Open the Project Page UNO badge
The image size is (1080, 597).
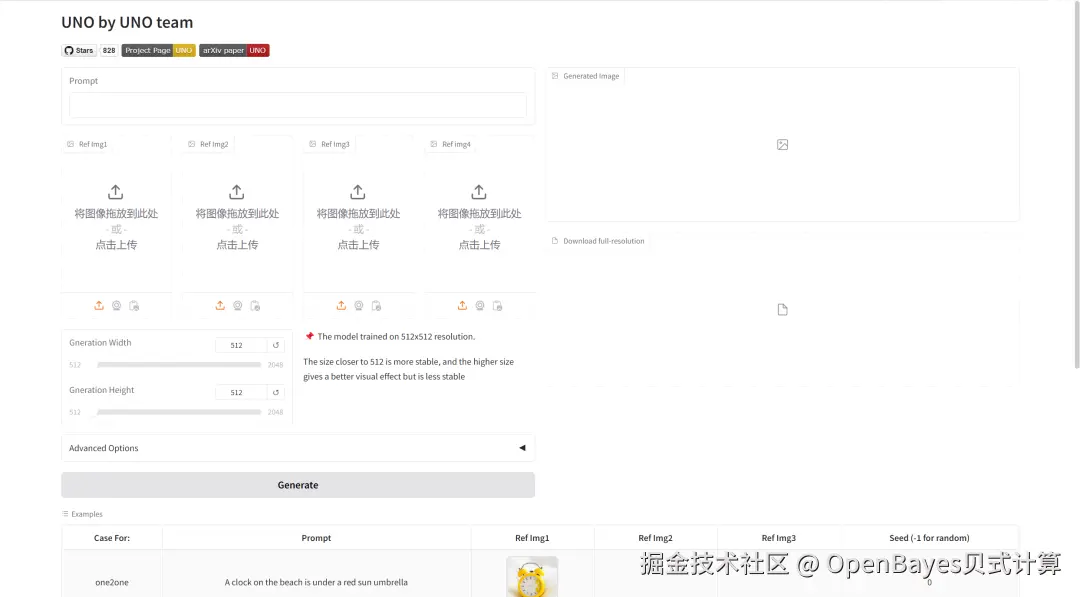click(158, 50)
